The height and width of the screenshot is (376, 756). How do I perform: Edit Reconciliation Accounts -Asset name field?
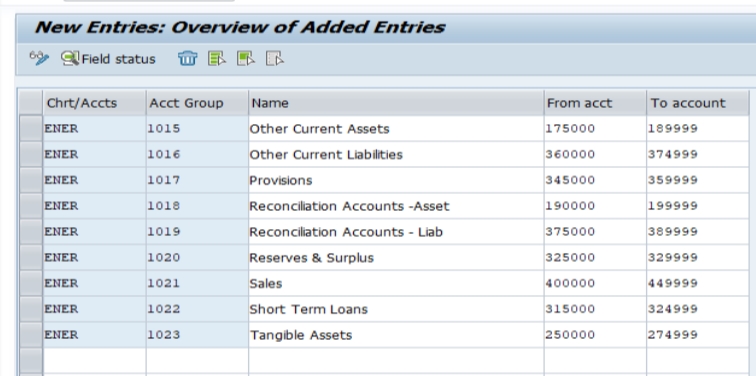[396, 206]
